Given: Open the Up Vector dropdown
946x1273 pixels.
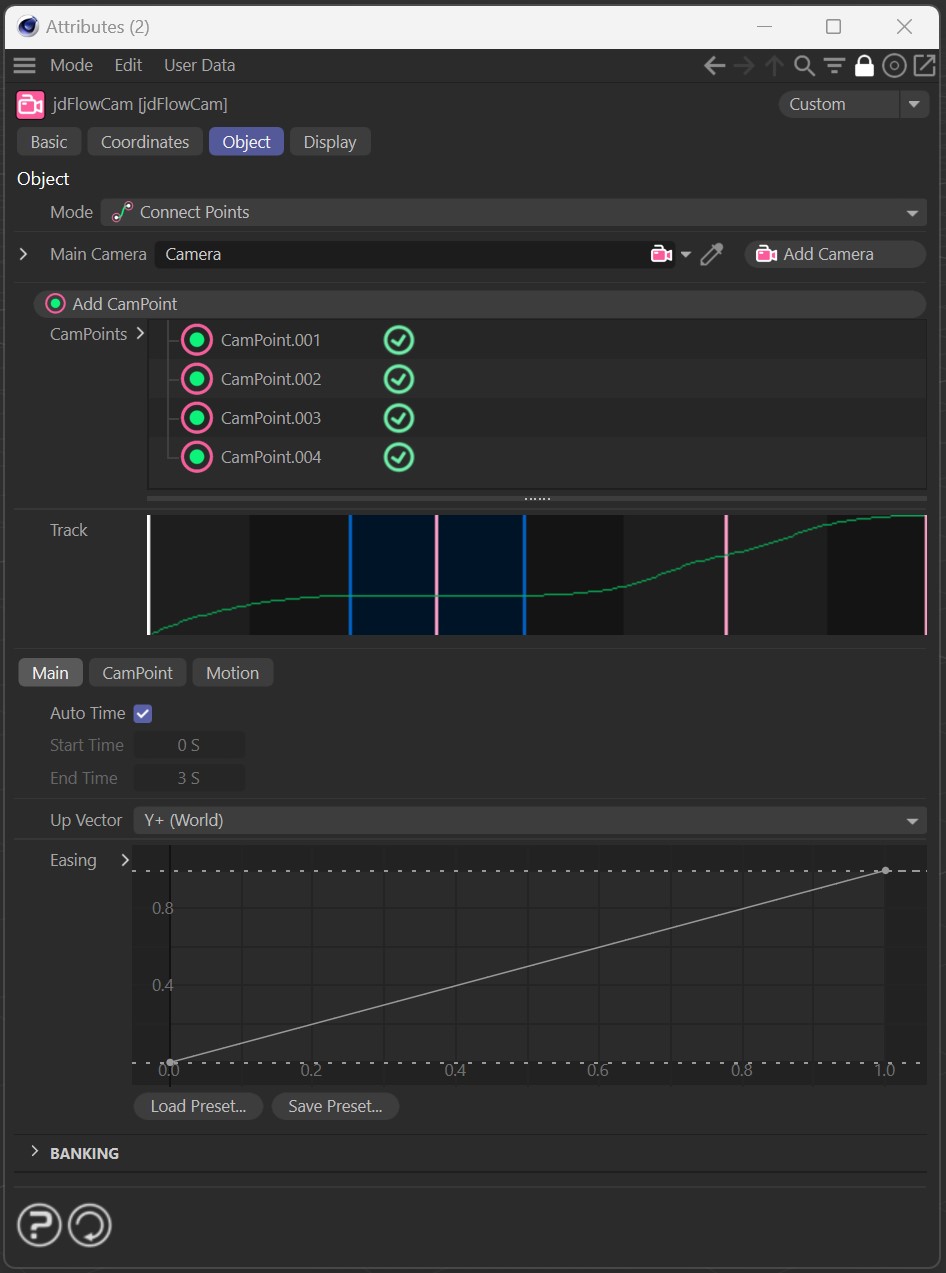Looking at the screenshot, I should pos(529,821).
